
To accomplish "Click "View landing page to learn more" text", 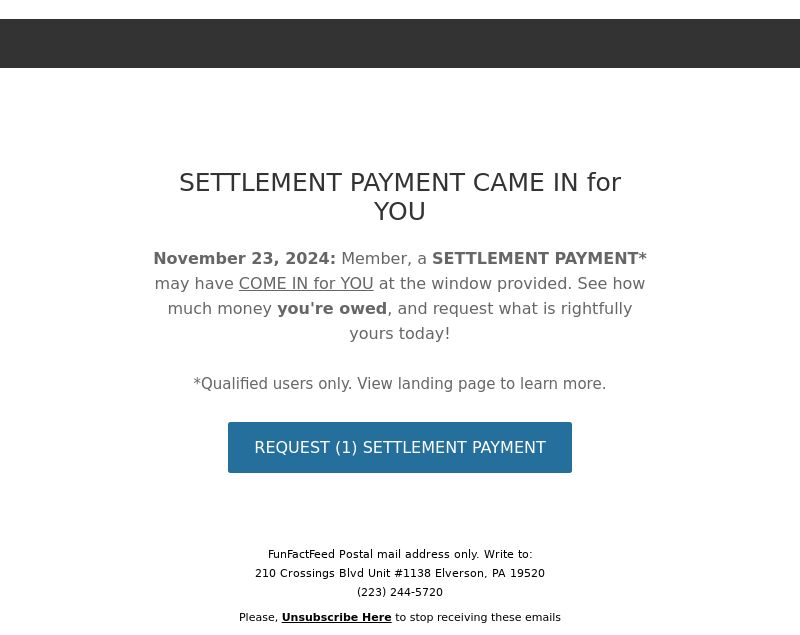I will (x=481, y=384).
